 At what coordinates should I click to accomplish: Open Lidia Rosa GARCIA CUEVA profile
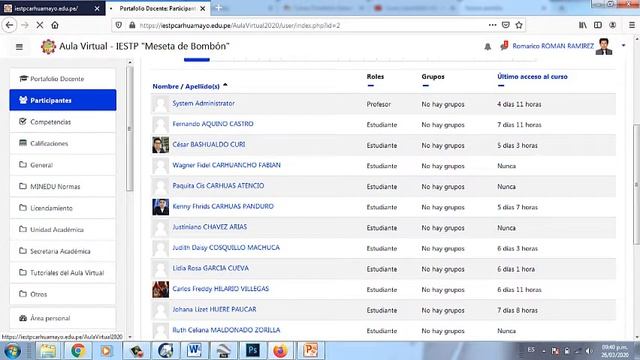[x=210, y=269]
